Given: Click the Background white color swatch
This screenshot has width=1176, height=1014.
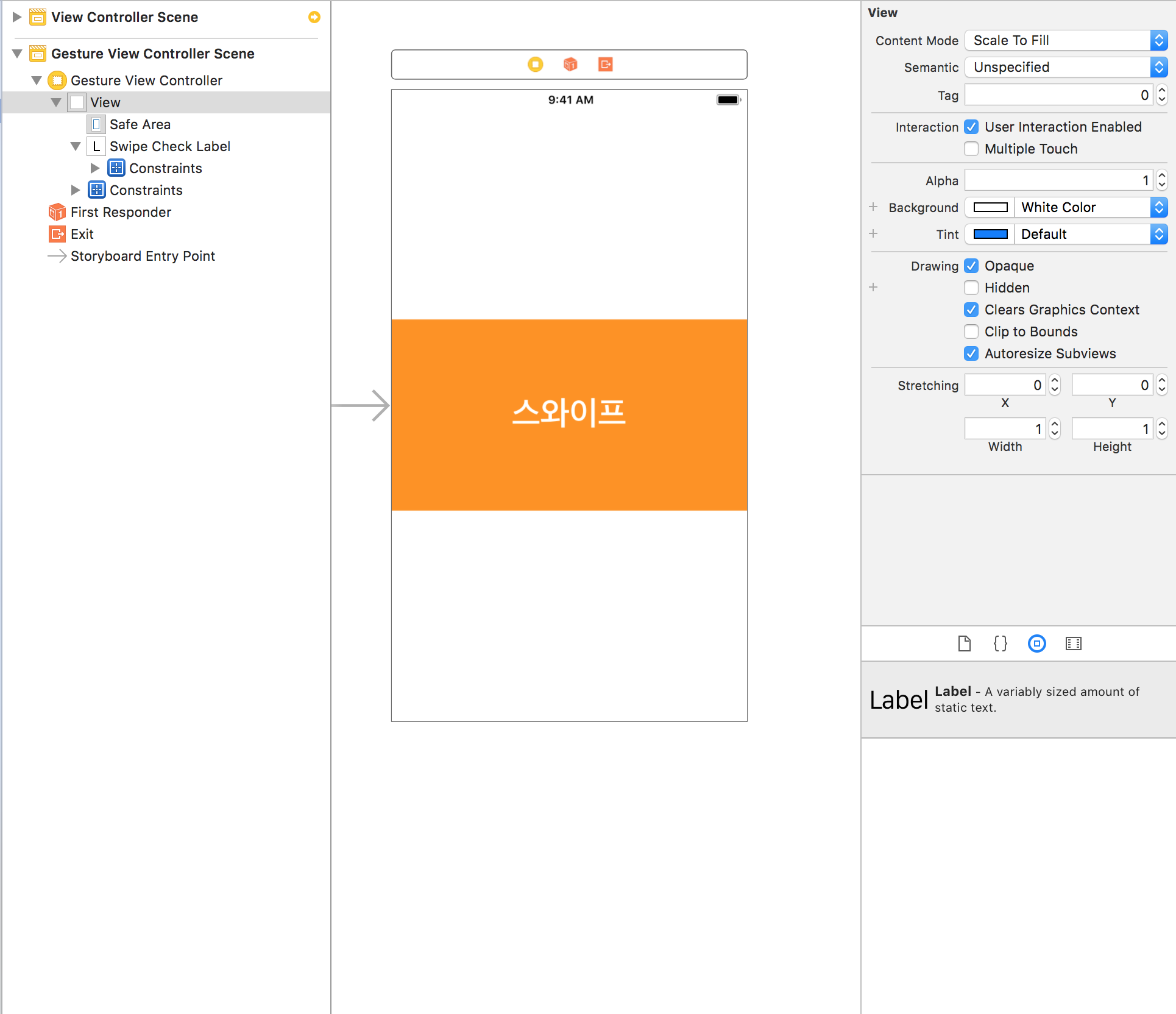Looking at the screenshot, I should coord(990,207).
